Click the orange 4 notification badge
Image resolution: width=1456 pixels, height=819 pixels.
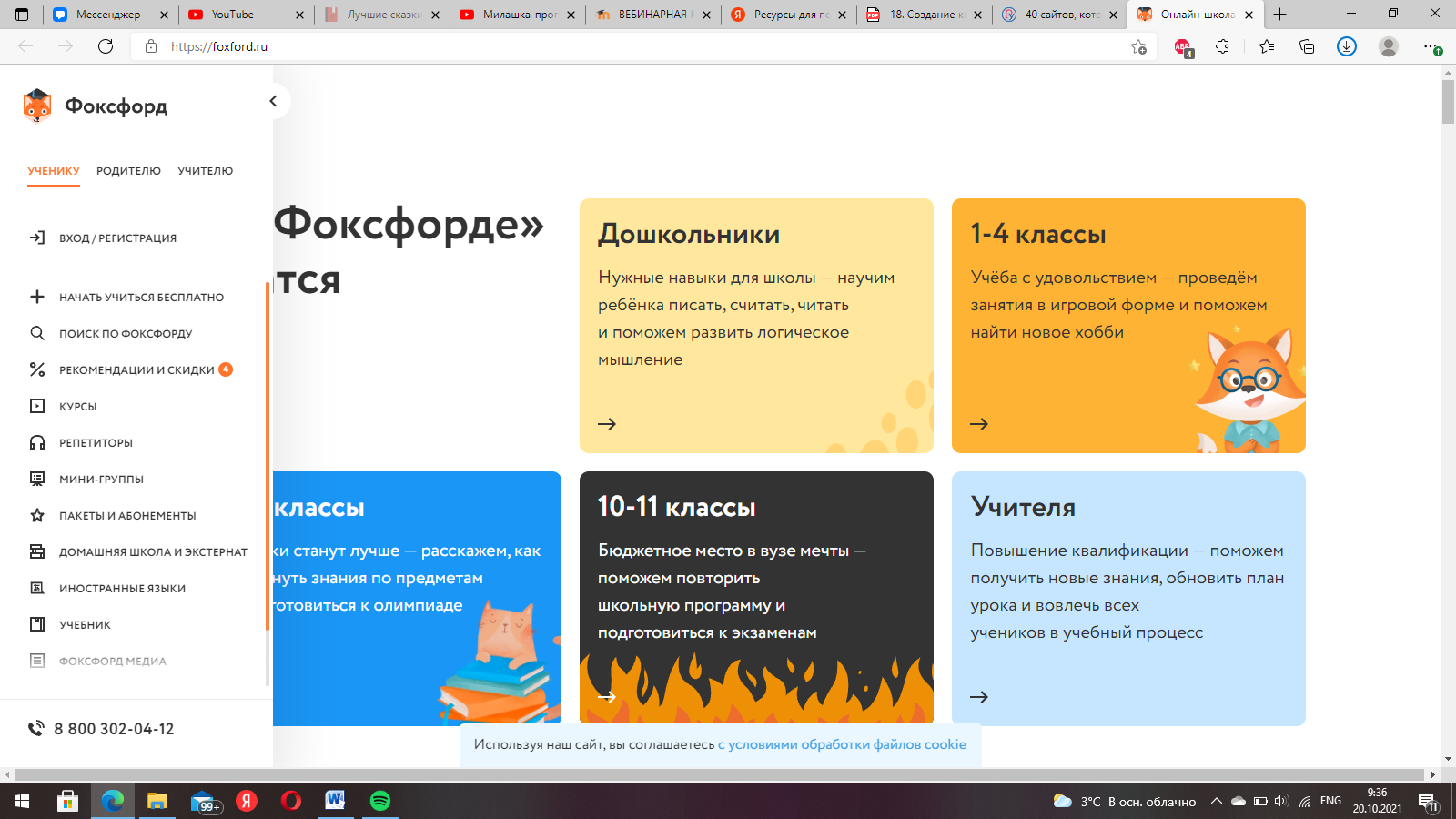click(x=226, y=369)
